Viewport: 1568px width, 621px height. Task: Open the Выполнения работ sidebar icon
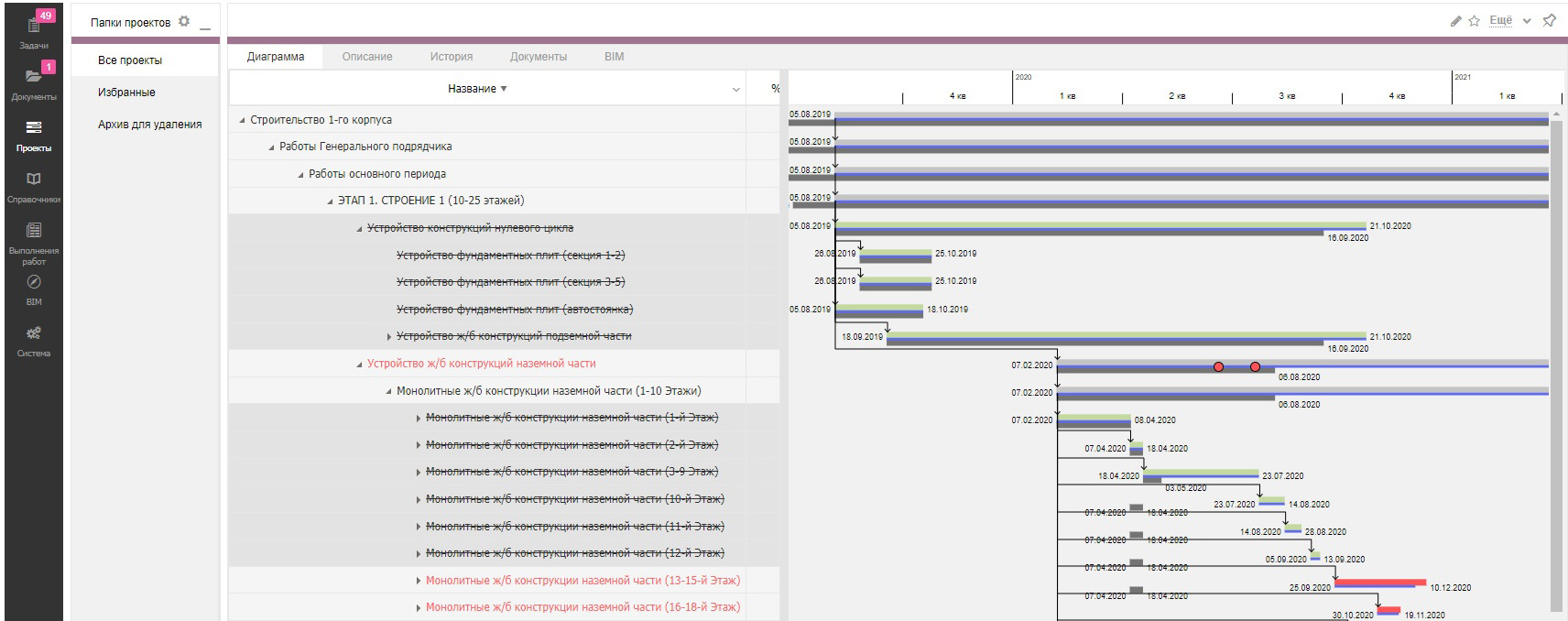[34, 231]
